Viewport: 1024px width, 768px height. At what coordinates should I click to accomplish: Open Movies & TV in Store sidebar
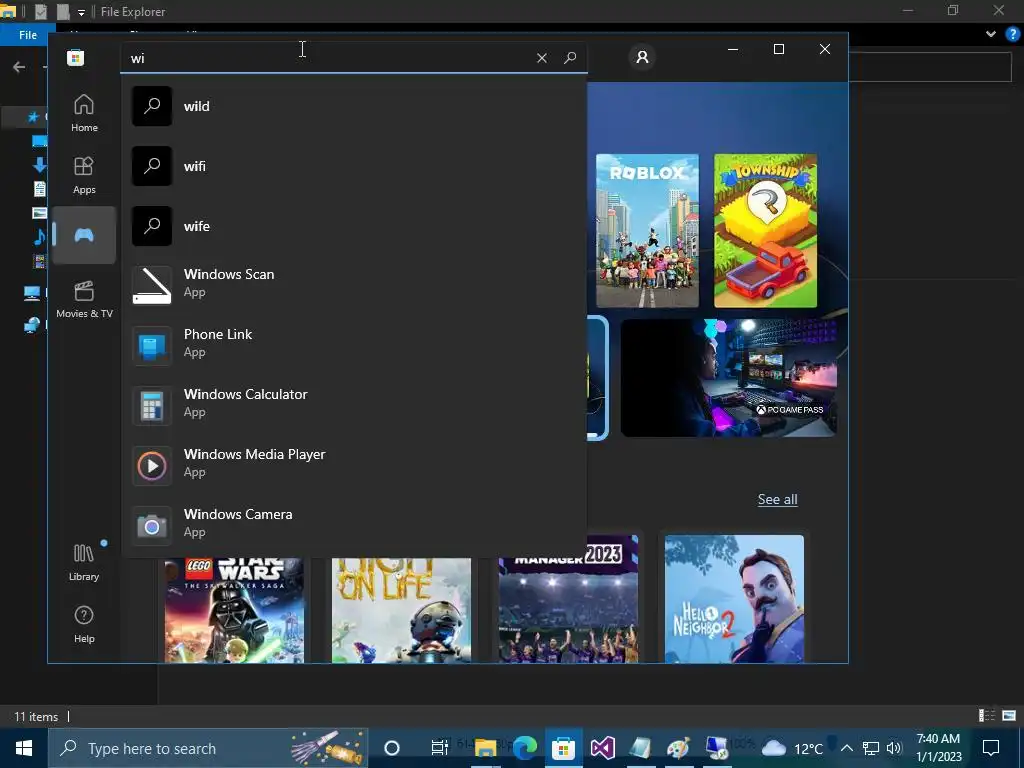84,299
